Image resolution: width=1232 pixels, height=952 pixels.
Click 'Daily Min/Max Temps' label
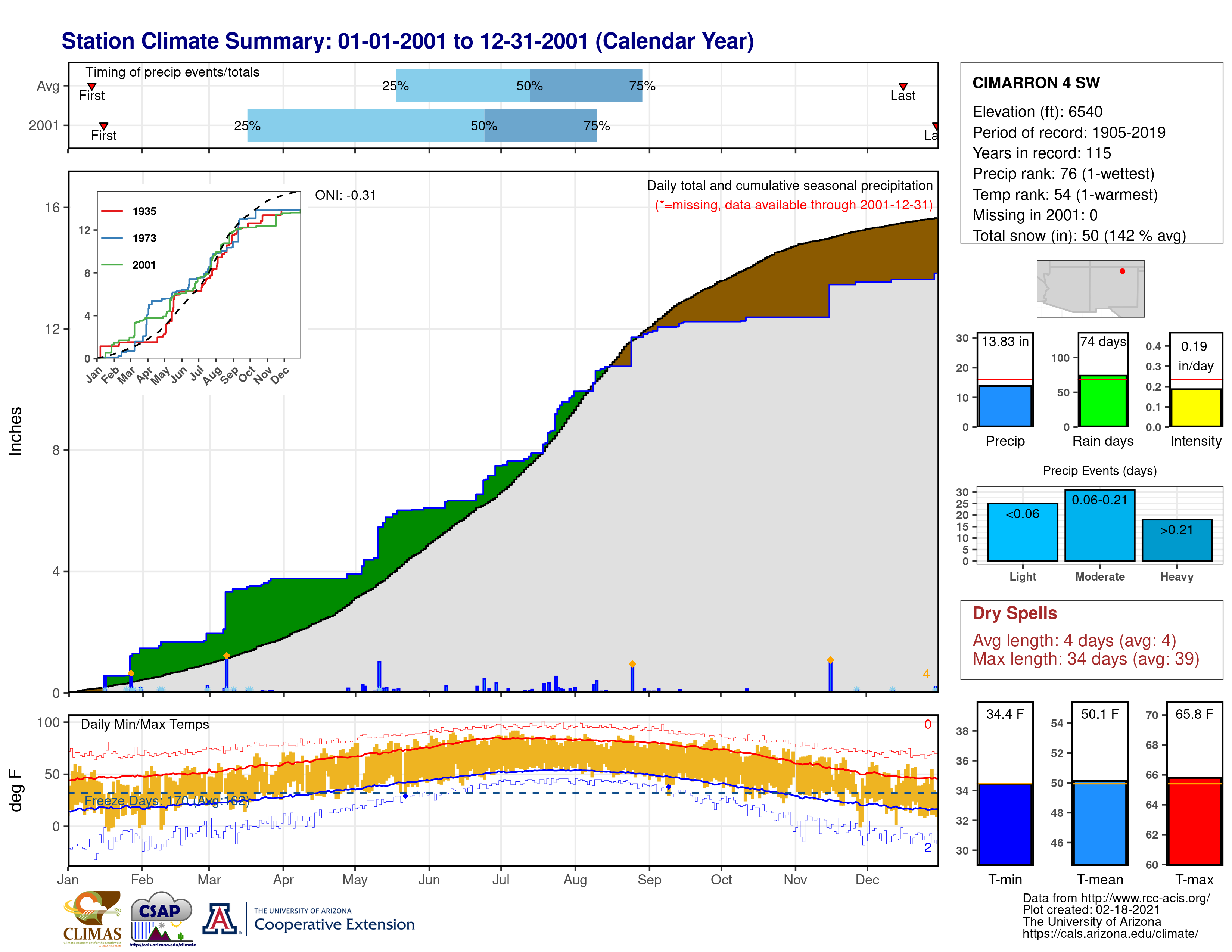pyautogui.click(x=144, y=724)
